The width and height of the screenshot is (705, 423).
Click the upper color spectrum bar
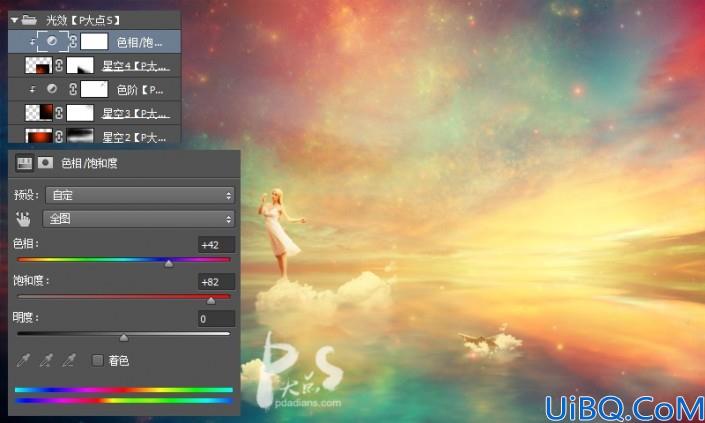[124, 390]
